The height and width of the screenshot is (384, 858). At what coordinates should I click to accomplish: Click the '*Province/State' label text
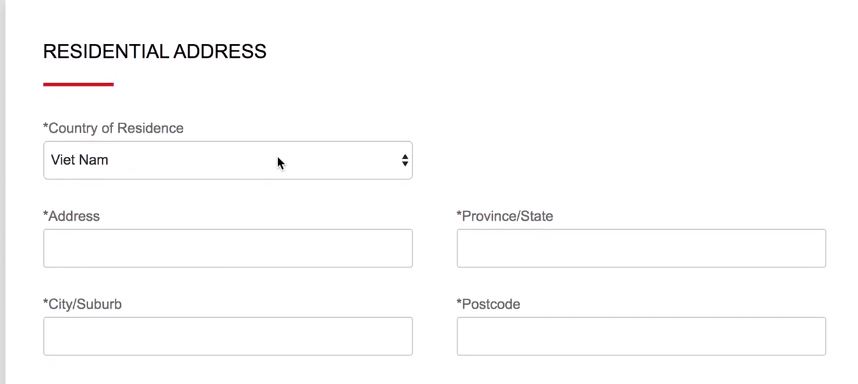505,216
